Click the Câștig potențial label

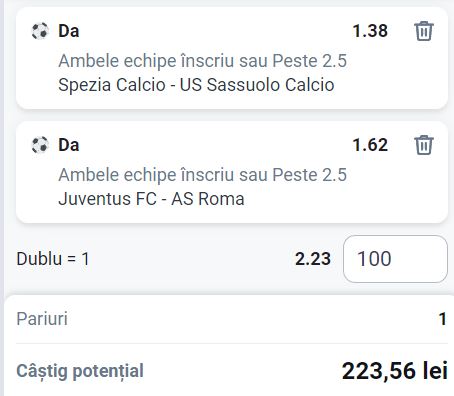point(80,371)
